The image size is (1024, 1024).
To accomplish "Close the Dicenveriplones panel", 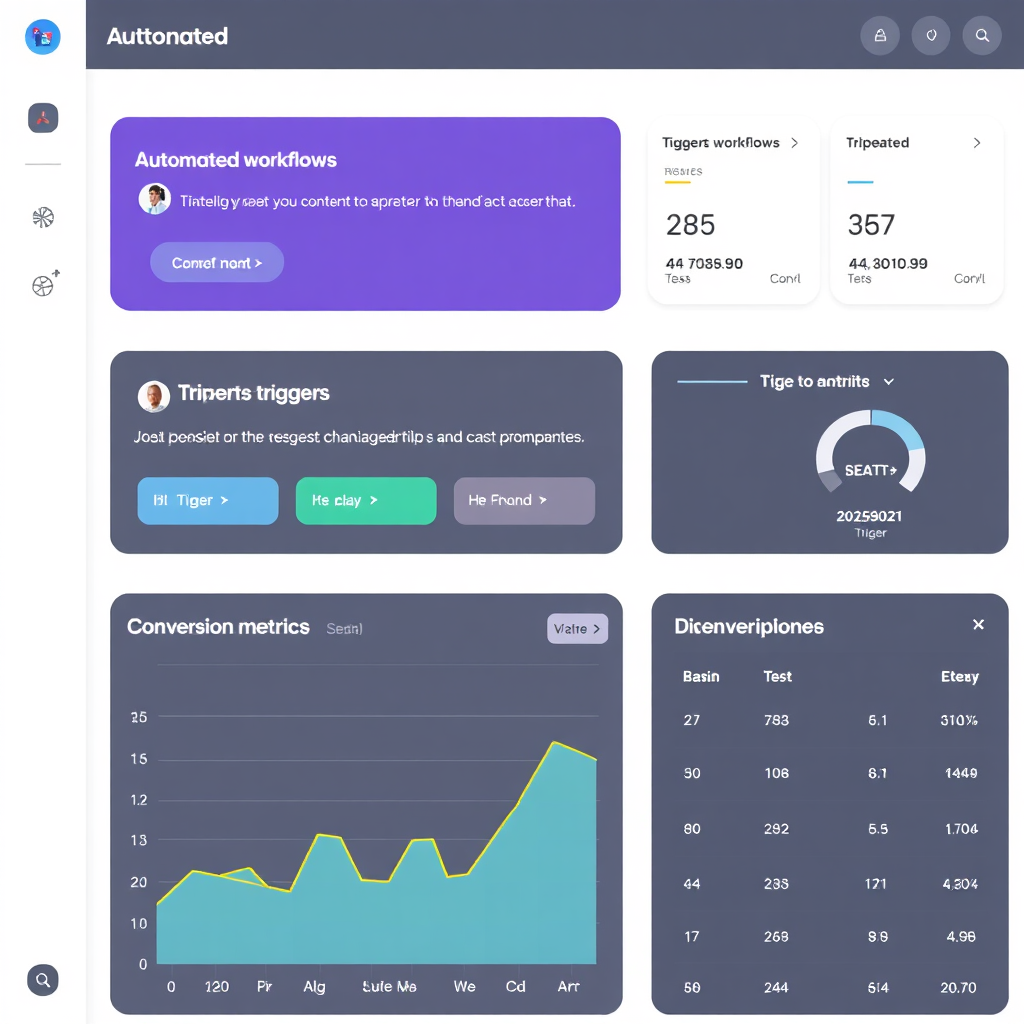I will 978,625.
